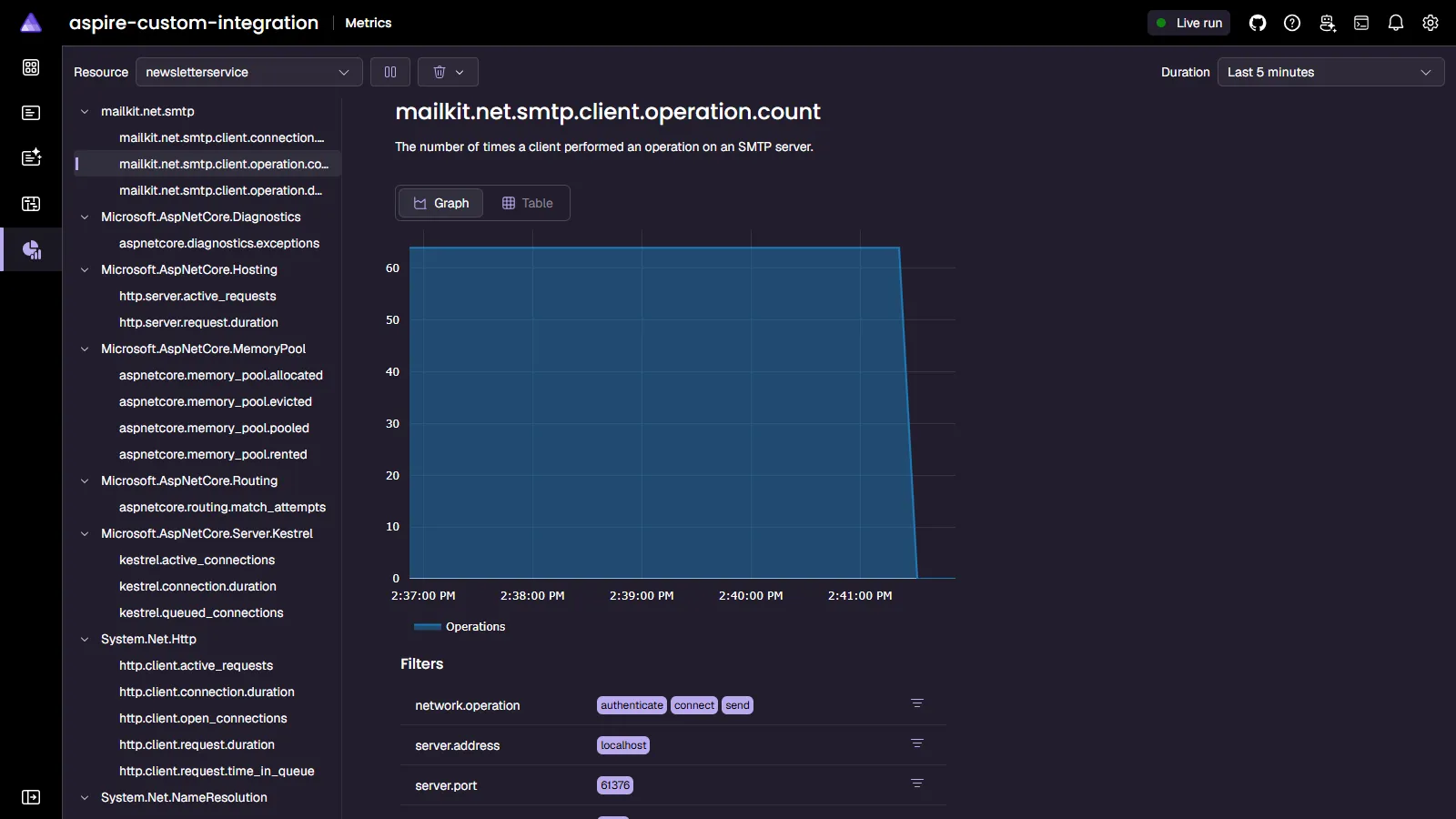Collapse Microsoft.AspNetCore.MemoryPool group
The width and height of the screenshot is (1456, 819).
click(x=85, y=349)
